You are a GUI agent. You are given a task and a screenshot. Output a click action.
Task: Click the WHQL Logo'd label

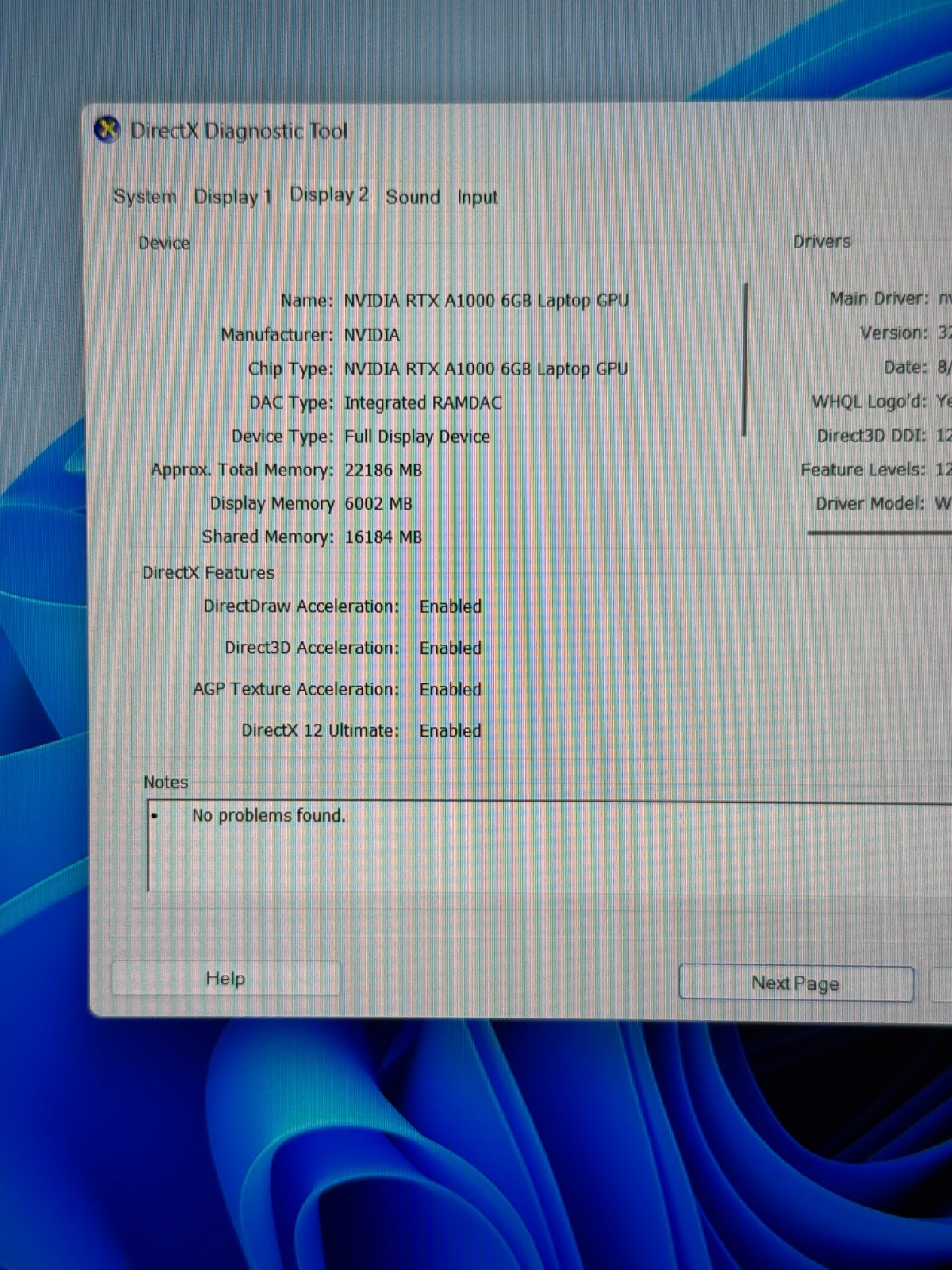click(x=869, y=402)
